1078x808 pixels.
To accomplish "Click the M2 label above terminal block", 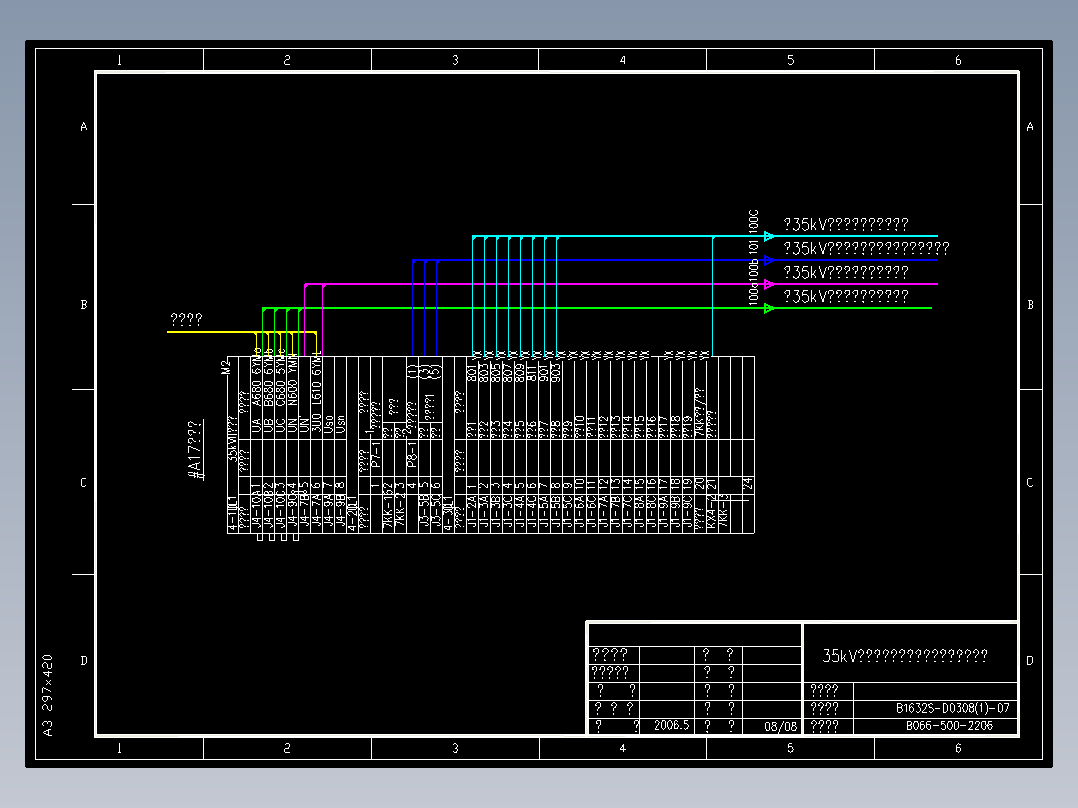I will pos(226,367).
